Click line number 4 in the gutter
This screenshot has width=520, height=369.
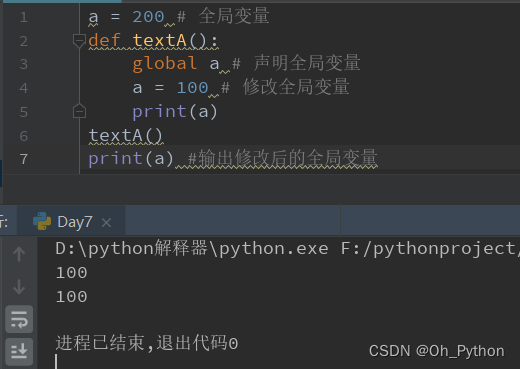tap(24, 88)
